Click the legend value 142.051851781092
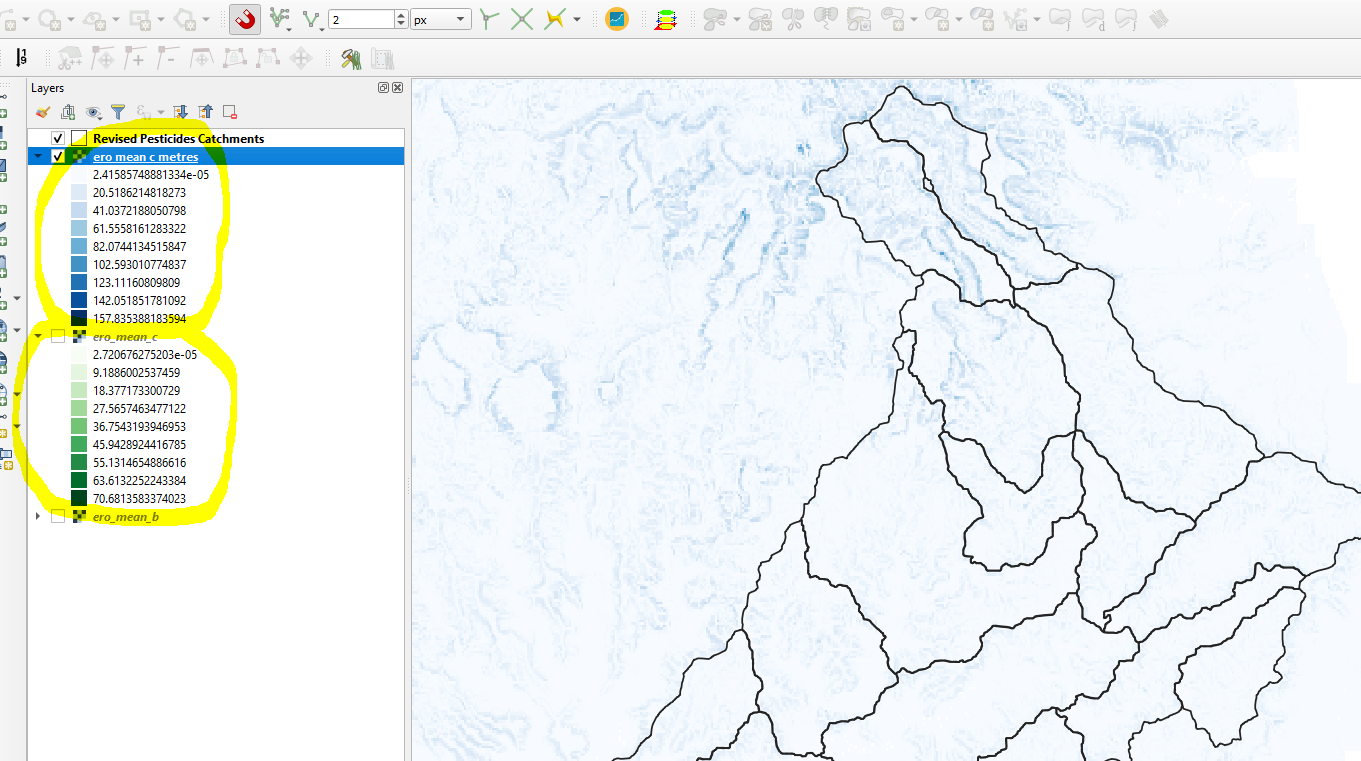 click(x=139, y=301)
